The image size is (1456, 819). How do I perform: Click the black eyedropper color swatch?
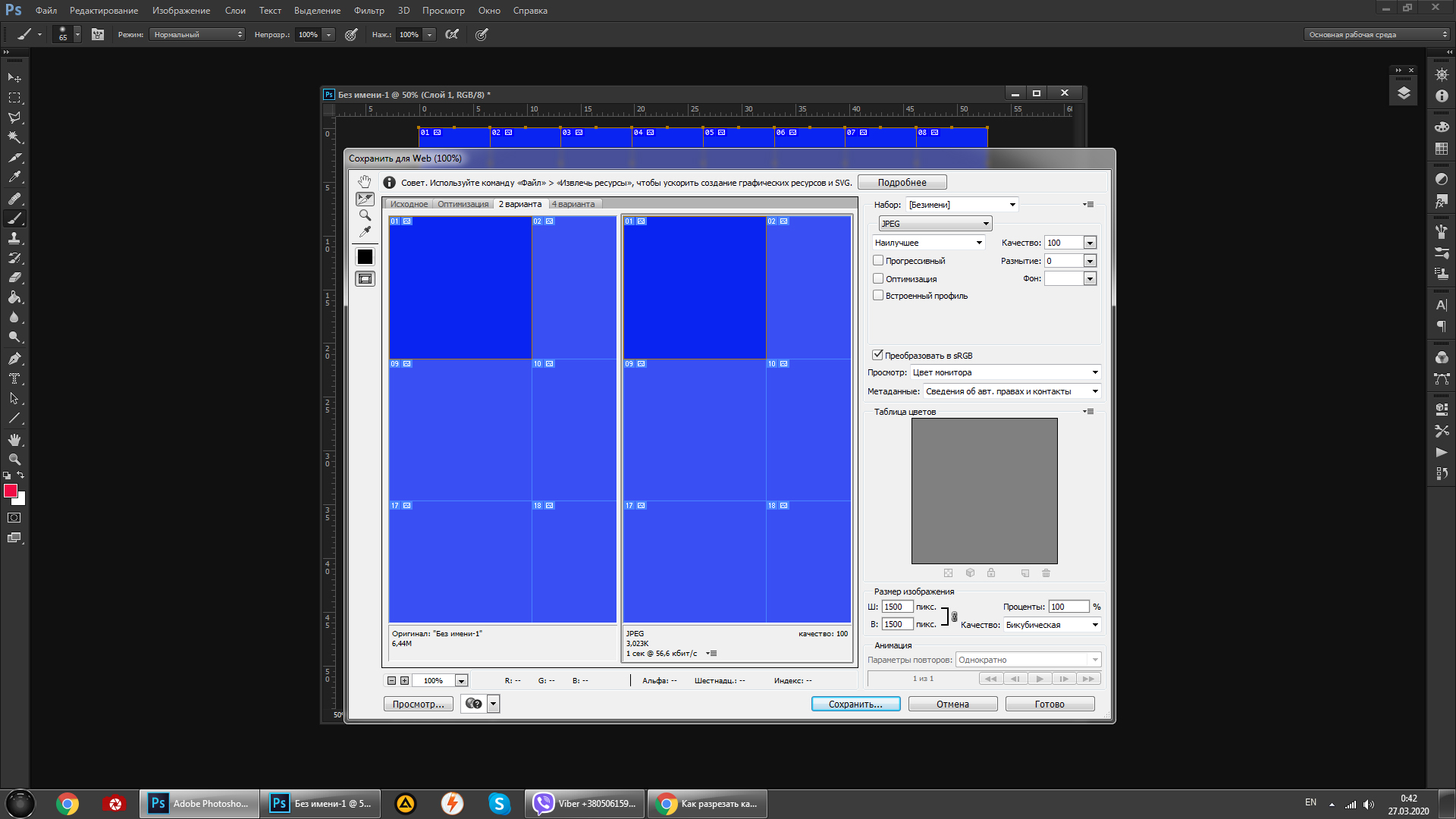(x=365, y=257)
